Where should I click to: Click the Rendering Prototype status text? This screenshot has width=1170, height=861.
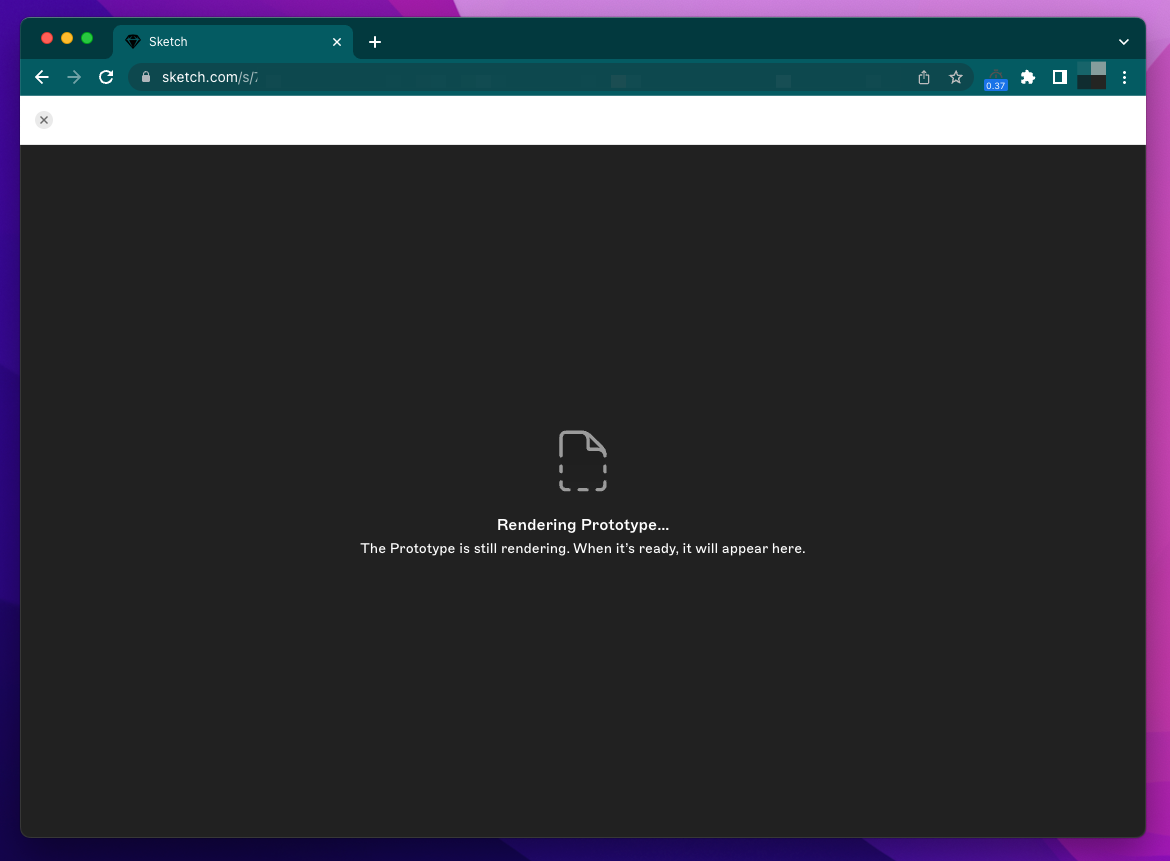click(x=583, y=524)
